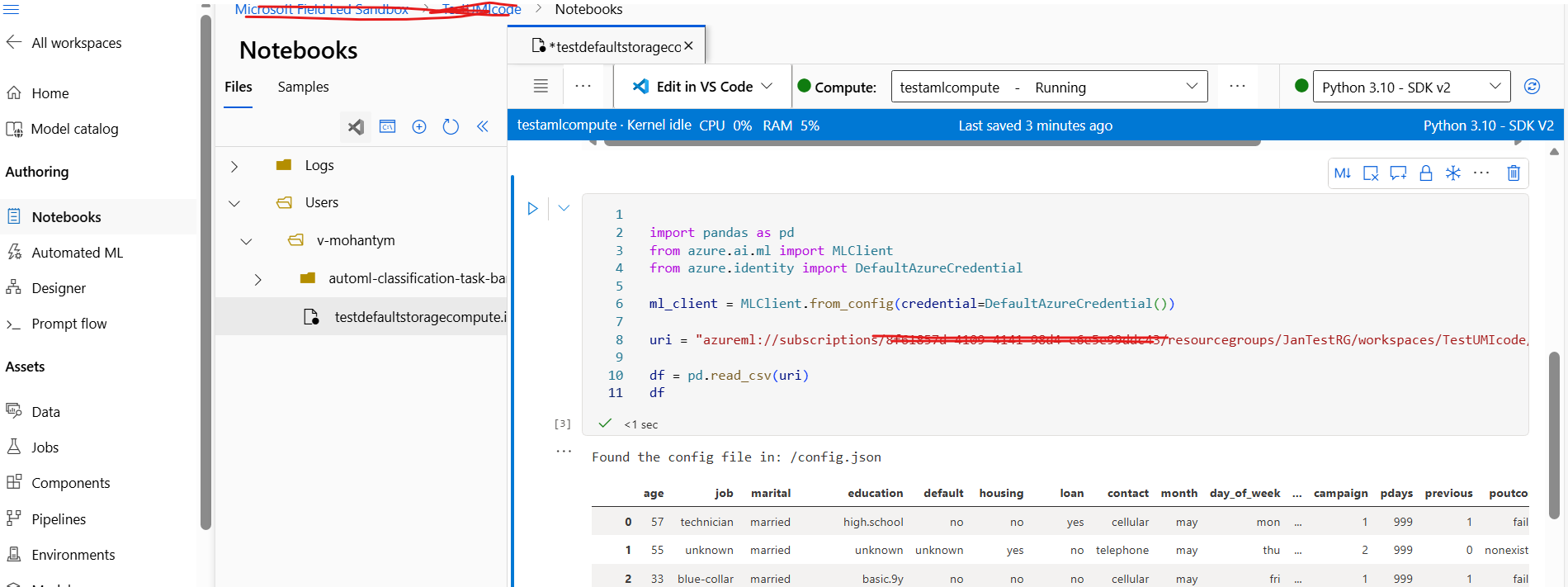Lock the cell
1568x587 pixels.
[x=1425, y=173]
